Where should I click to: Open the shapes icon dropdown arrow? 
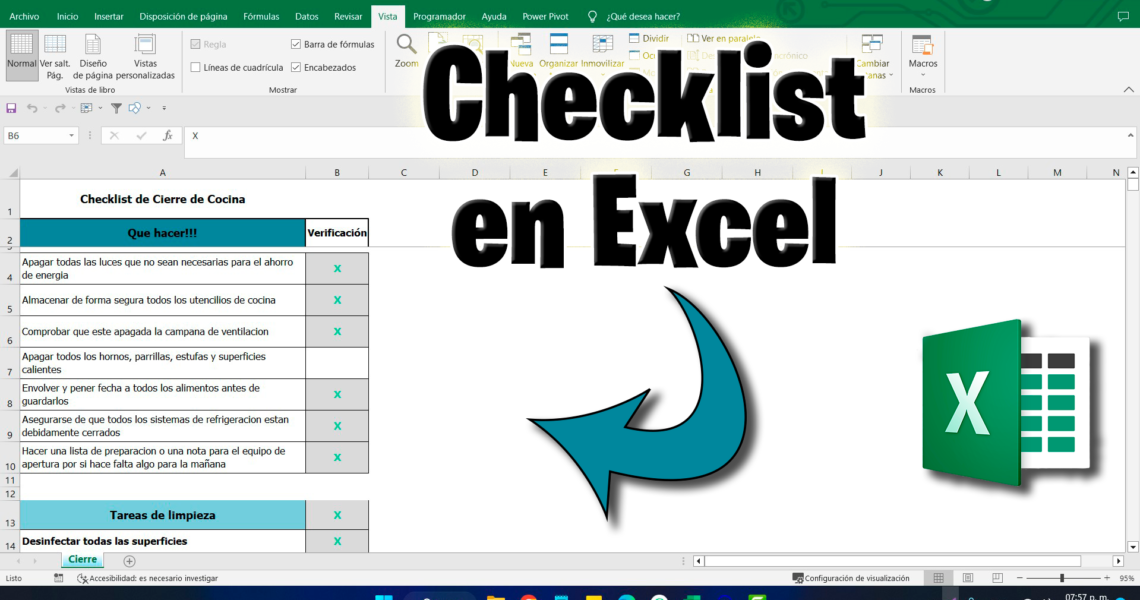point(148,108)
